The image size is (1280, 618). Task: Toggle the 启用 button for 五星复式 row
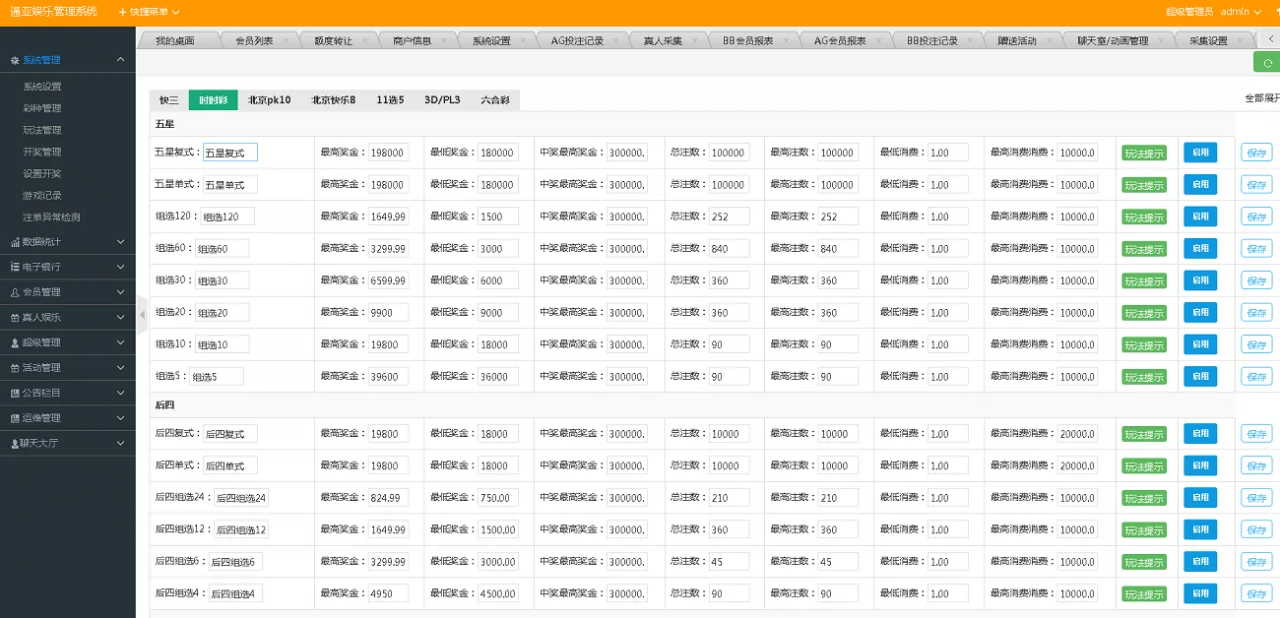(x=1200, y=152)
